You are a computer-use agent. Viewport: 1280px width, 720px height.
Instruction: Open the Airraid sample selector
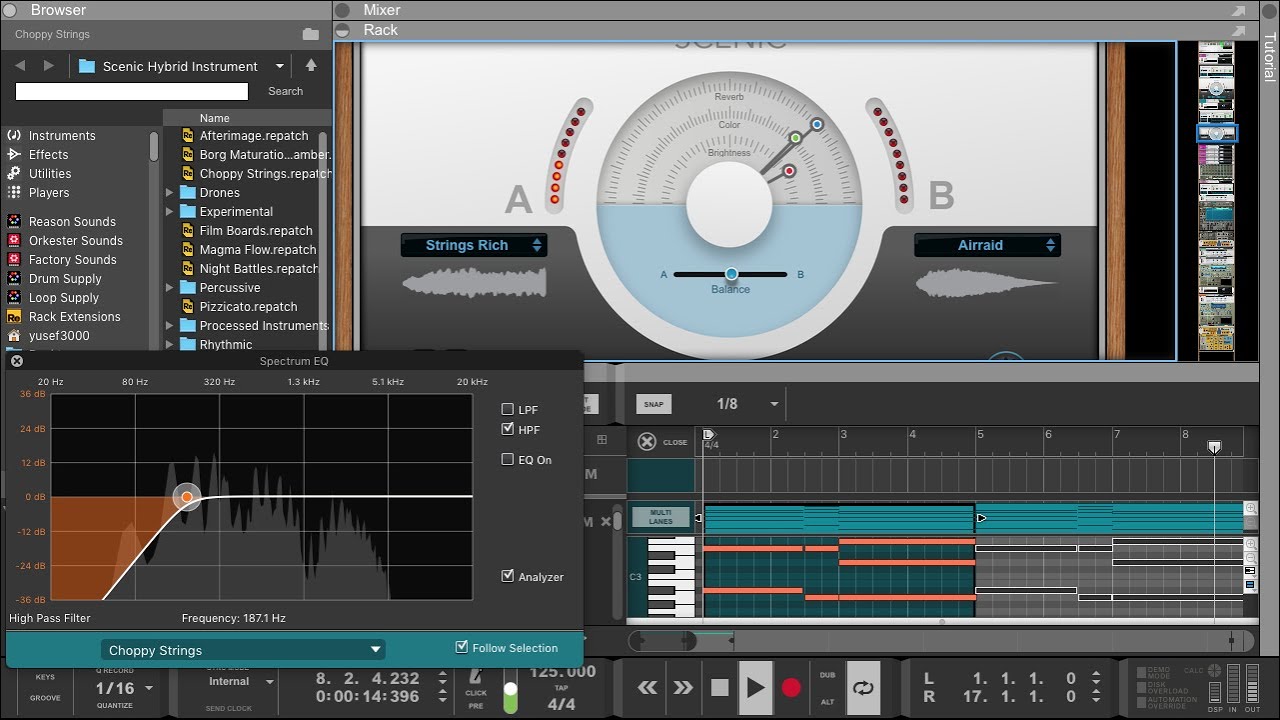987,245
